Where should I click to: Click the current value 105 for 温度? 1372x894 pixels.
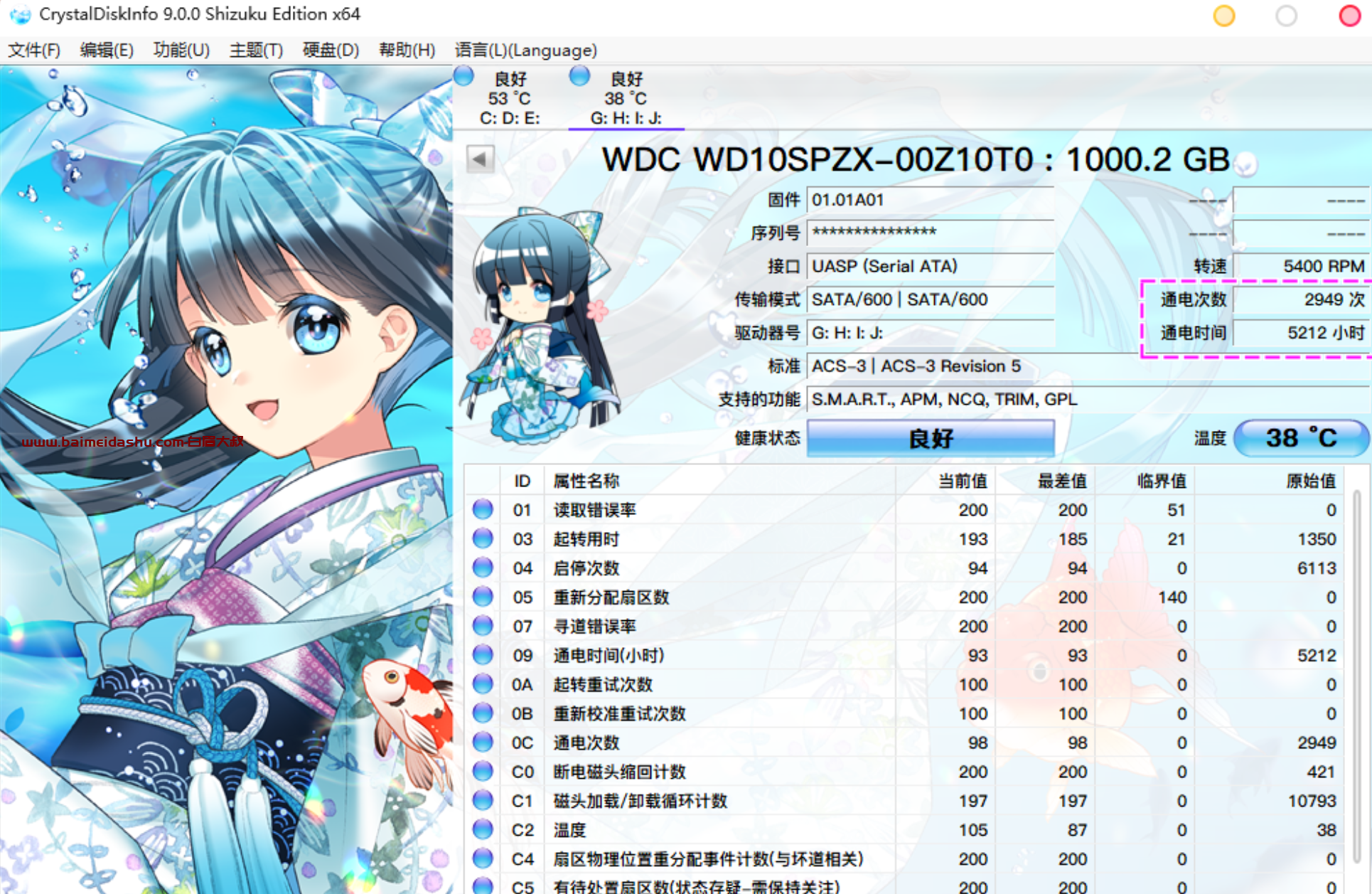[x=972, y=830]
